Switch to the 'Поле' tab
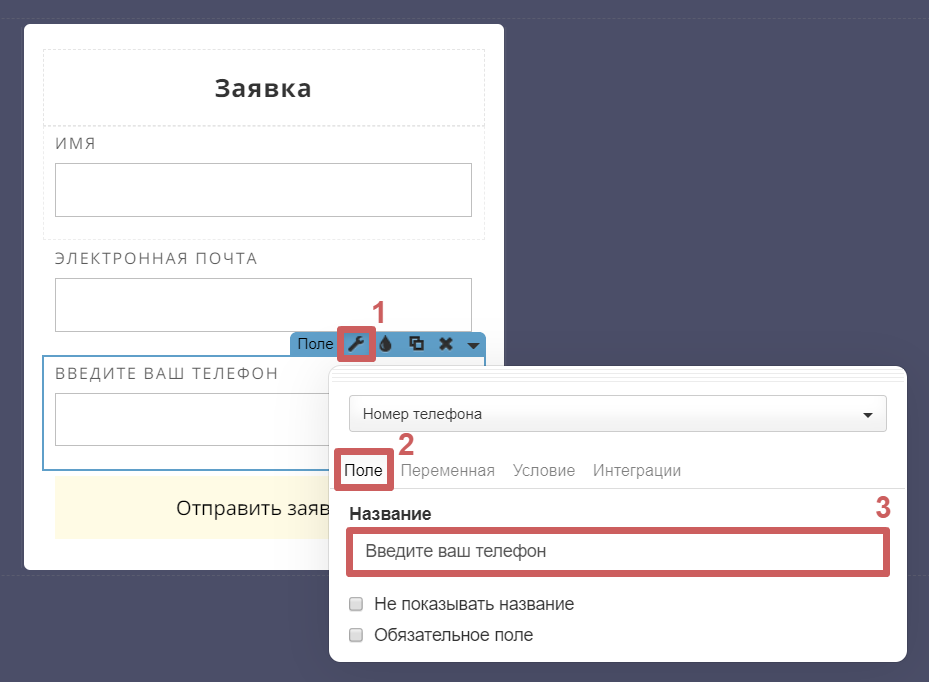 coord(363,470)
